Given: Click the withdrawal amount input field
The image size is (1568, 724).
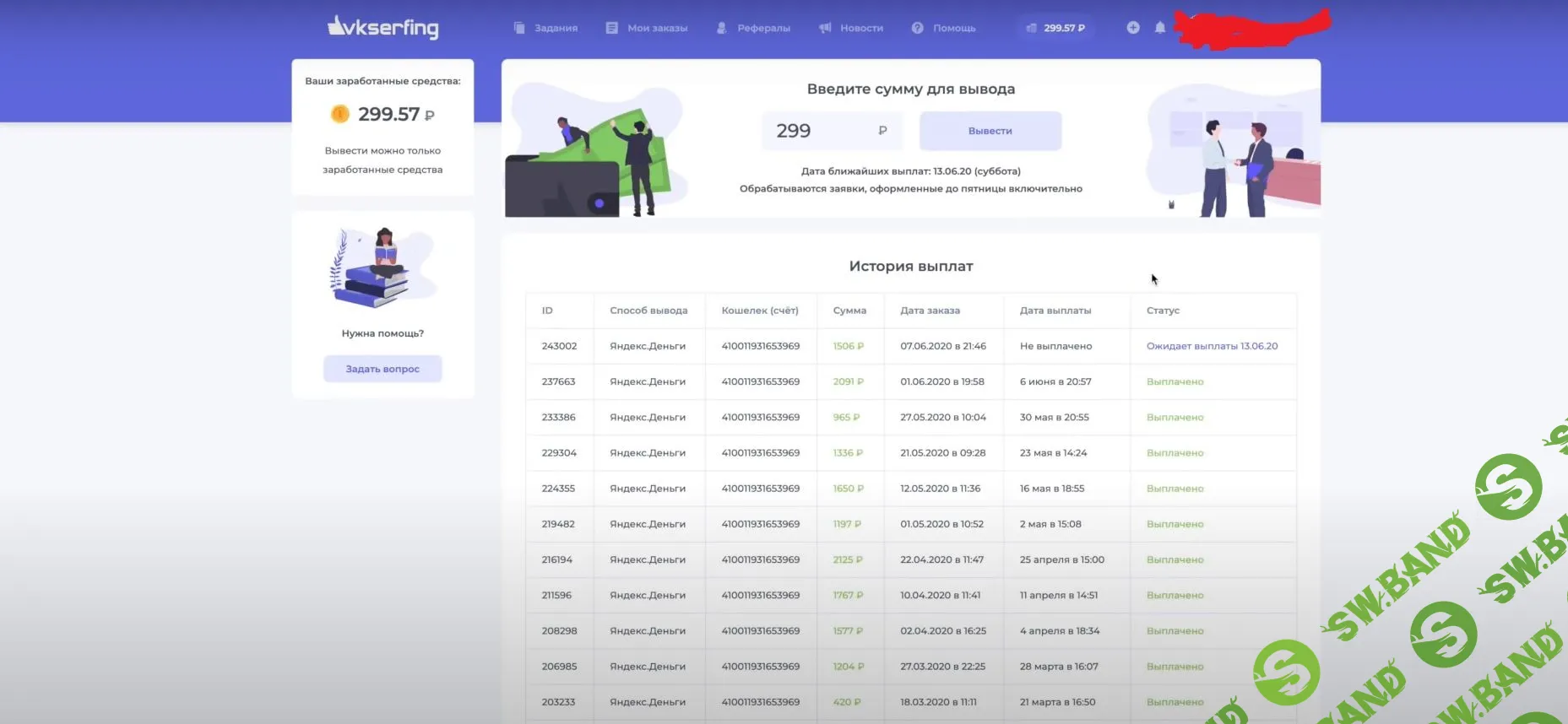Looking at the screenshot, I should click(832, 131).
